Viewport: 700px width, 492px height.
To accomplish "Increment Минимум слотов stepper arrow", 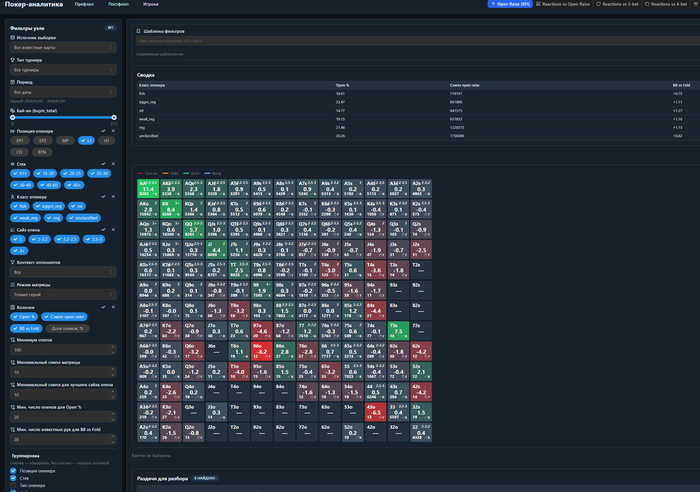I will [x=113, y=347].
